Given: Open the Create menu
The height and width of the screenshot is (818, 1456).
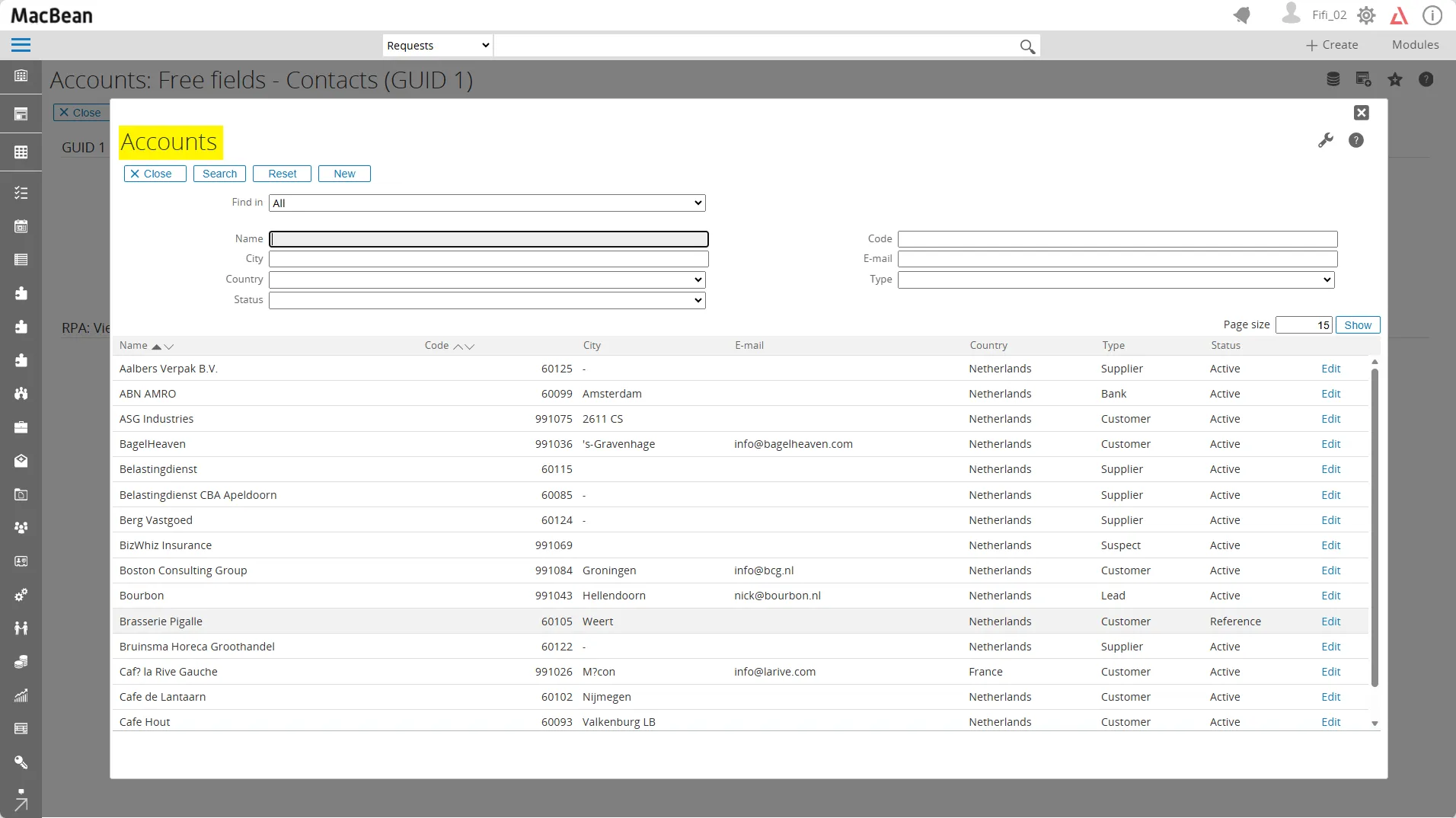Looking at the screenshot, I should (x=1332, y=45).
